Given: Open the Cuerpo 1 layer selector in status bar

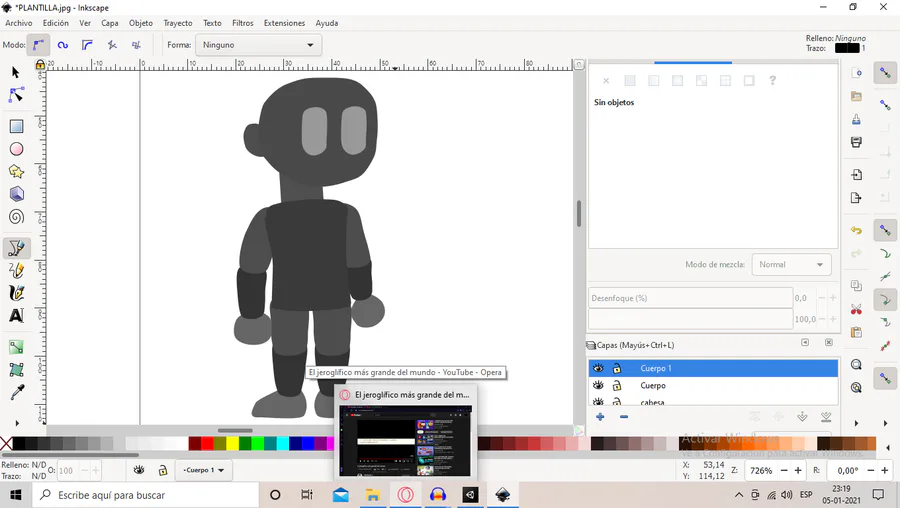Looking at the screenshot, I should pyautogui.click(x=204, y=470).
